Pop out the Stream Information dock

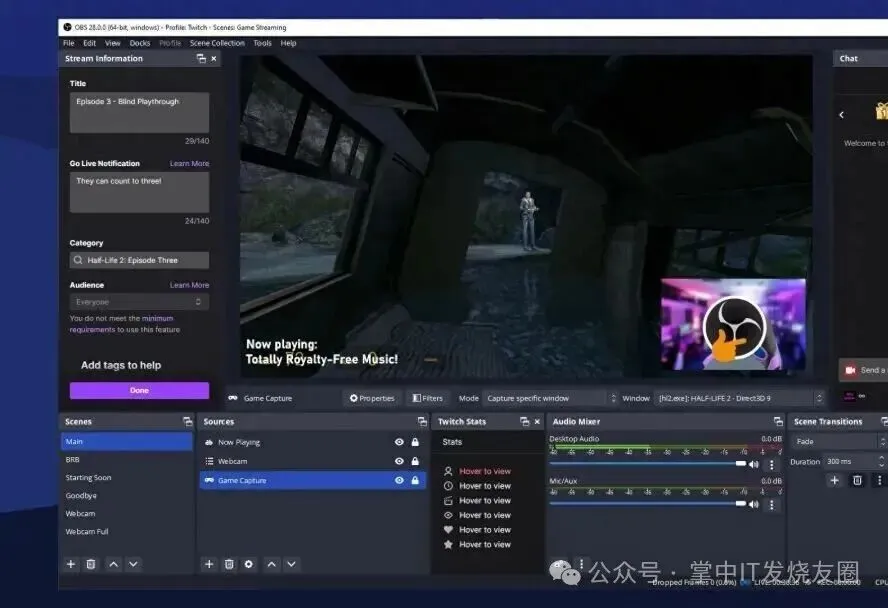tap(201, 58)
